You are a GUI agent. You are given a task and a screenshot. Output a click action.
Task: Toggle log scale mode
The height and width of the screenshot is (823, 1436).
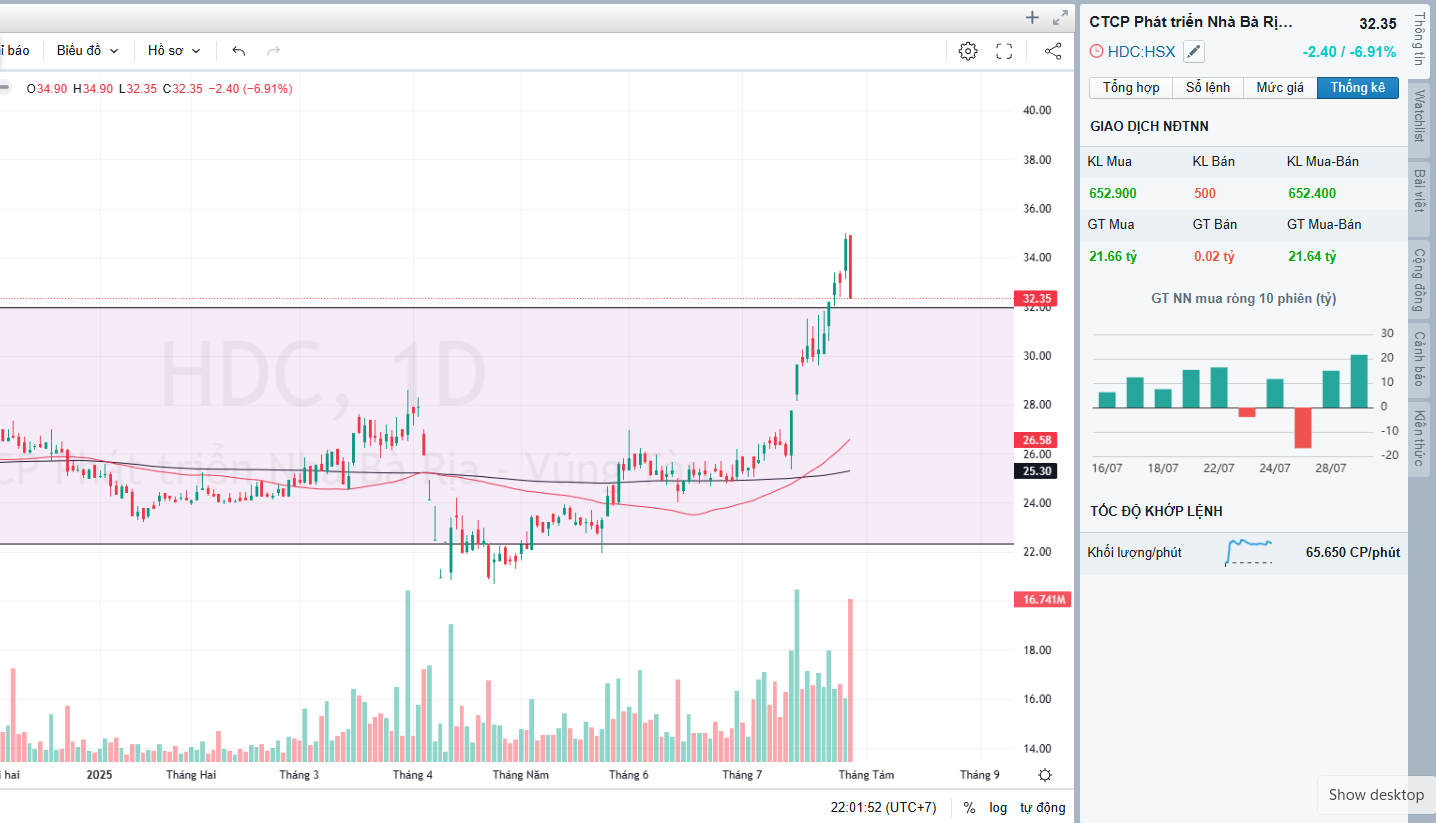point(998,808)
